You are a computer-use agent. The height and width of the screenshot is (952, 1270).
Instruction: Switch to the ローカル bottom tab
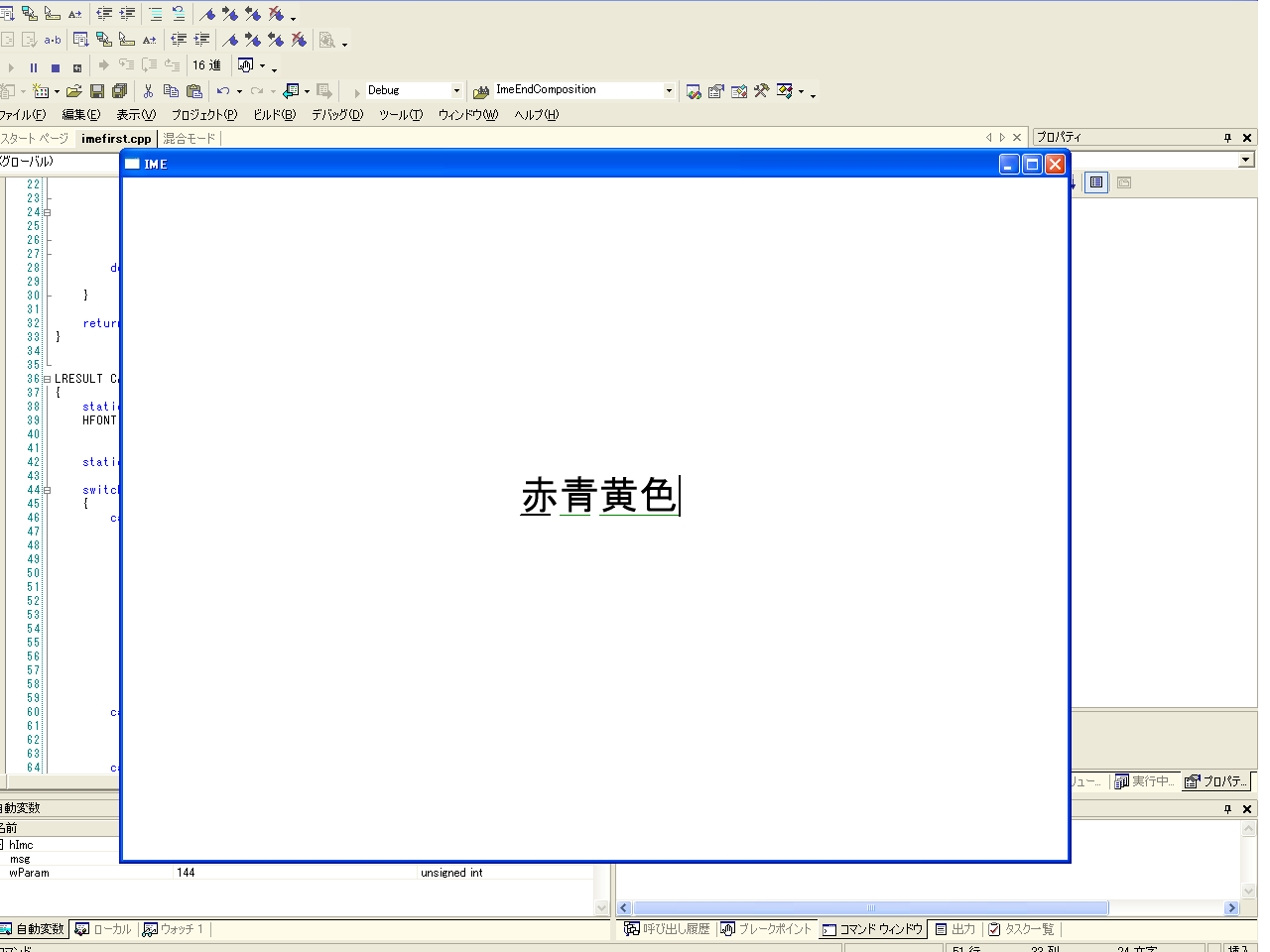click(103, 929)
